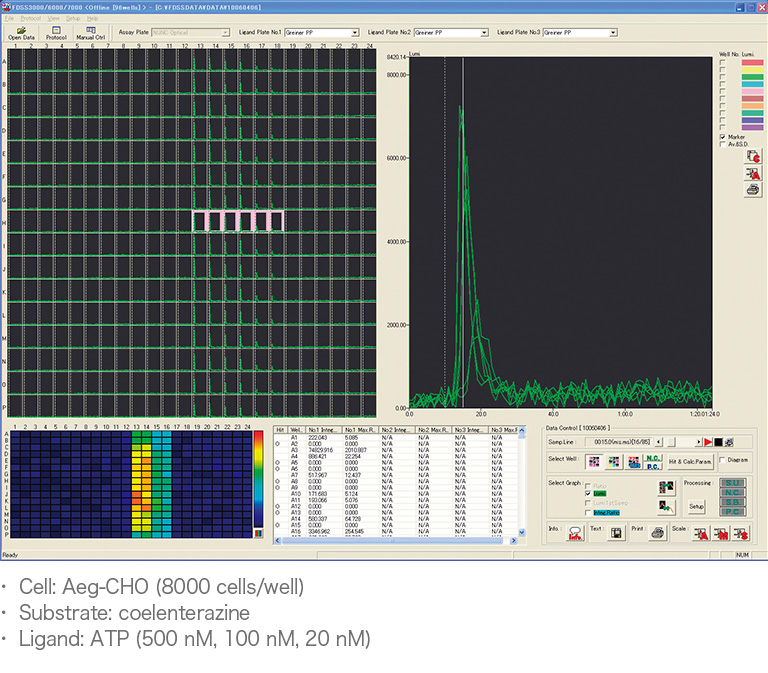Click the Open Data toolbar icon

(x=22, y=33)
